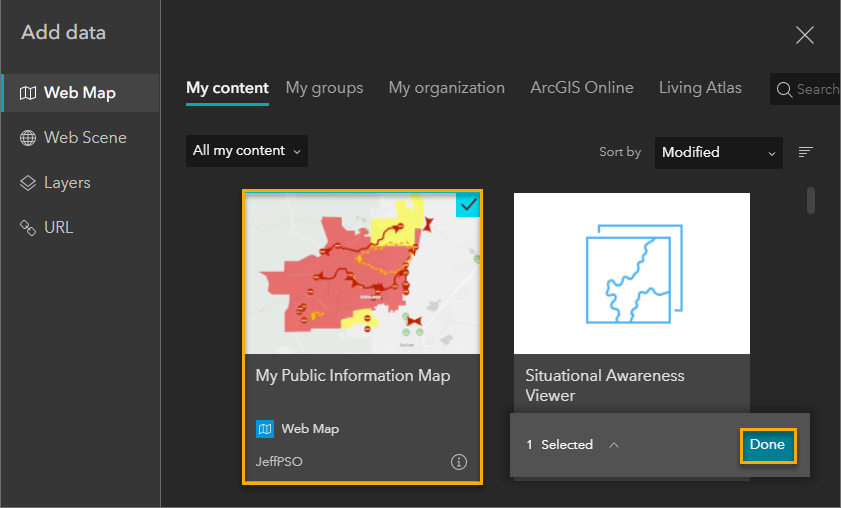Screen dimensions: 841x508
Task: Open the All my content filter dropdown
Action: [x=247, y=151]
